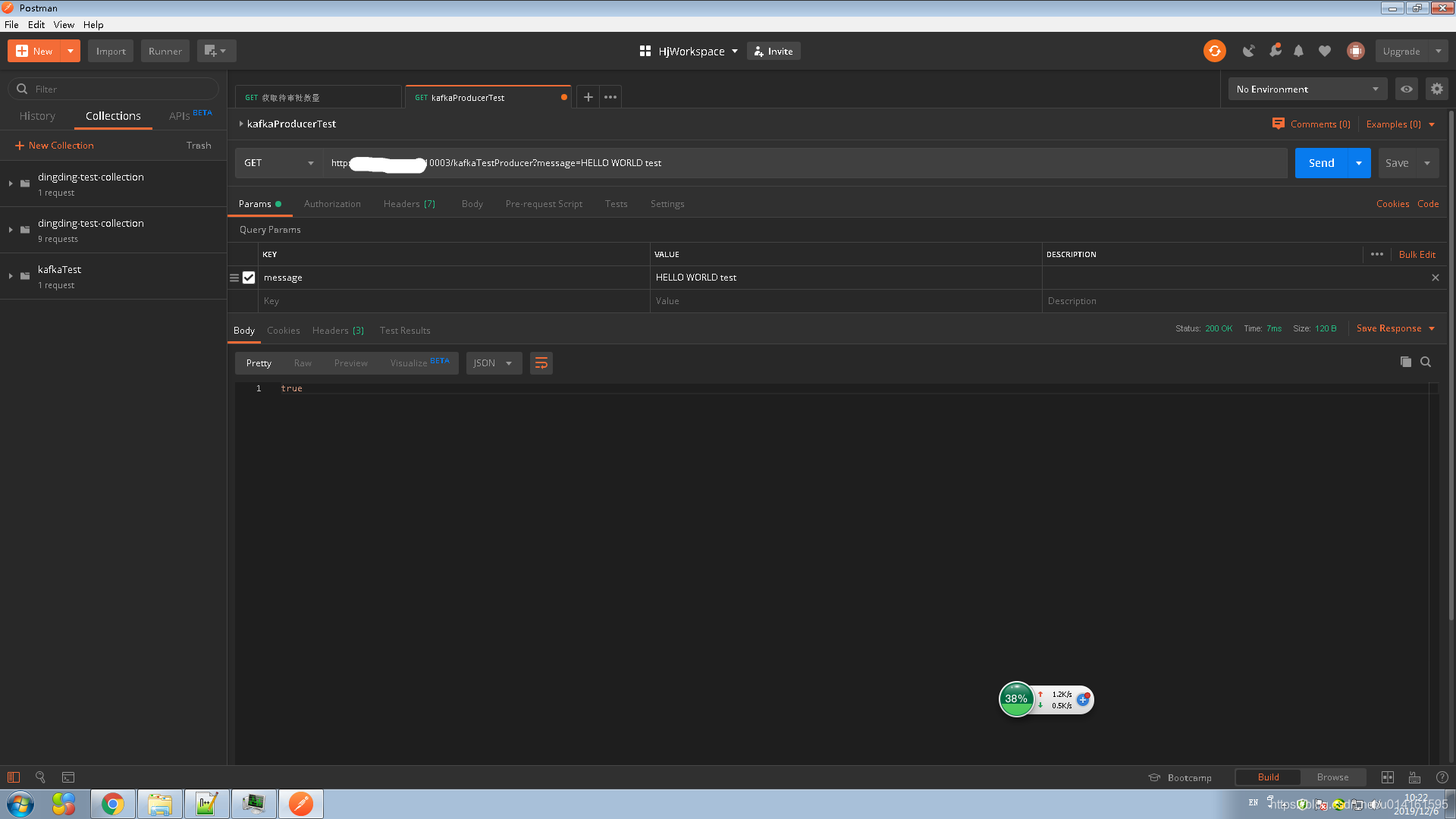Click the notification bell icon

[1298, 51]
